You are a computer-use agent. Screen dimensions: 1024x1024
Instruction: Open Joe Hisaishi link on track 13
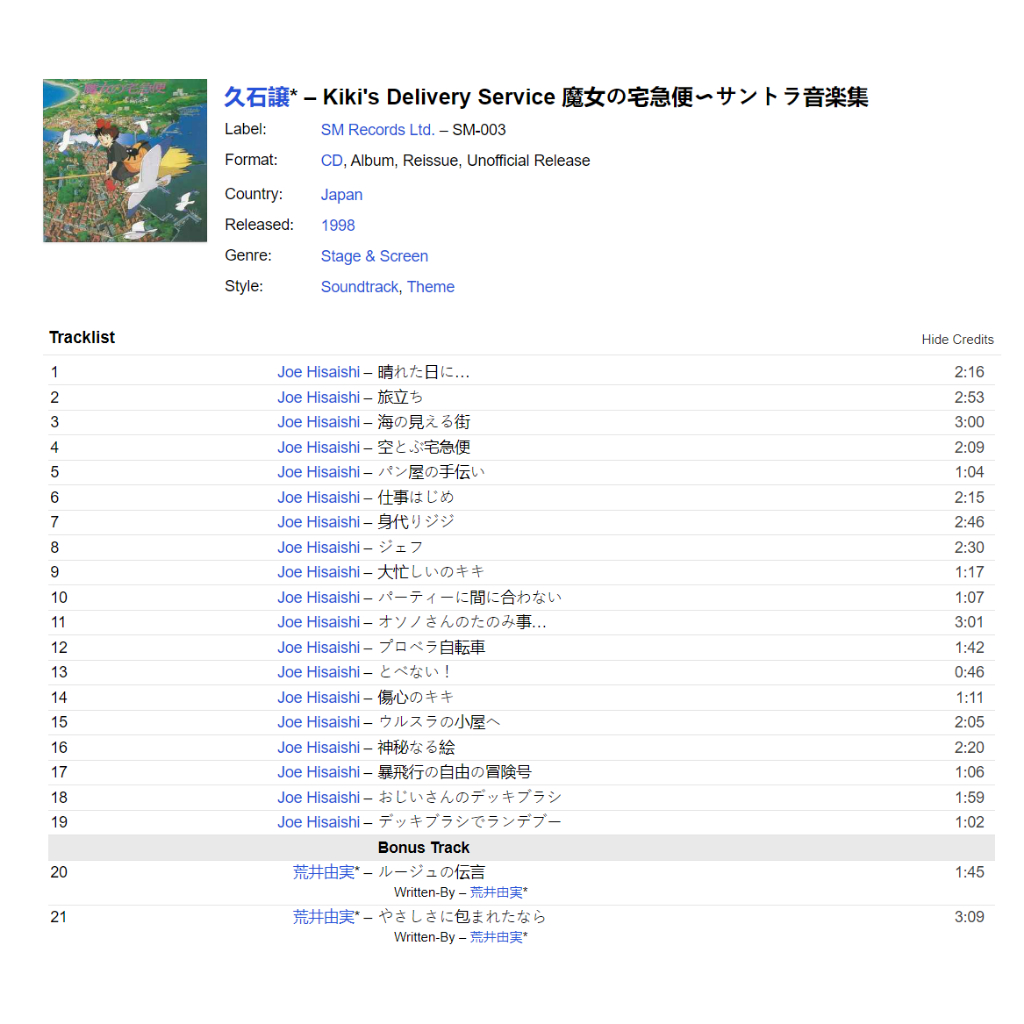(x=319, y=671)
